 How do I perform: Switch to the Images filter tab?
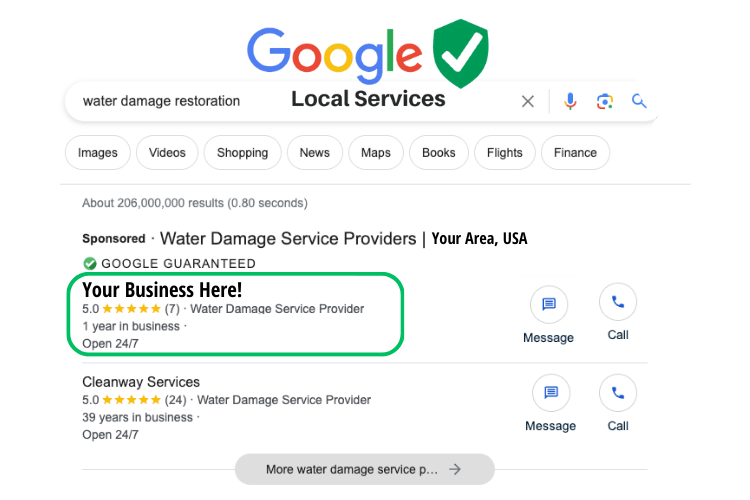tap(98, 153)
